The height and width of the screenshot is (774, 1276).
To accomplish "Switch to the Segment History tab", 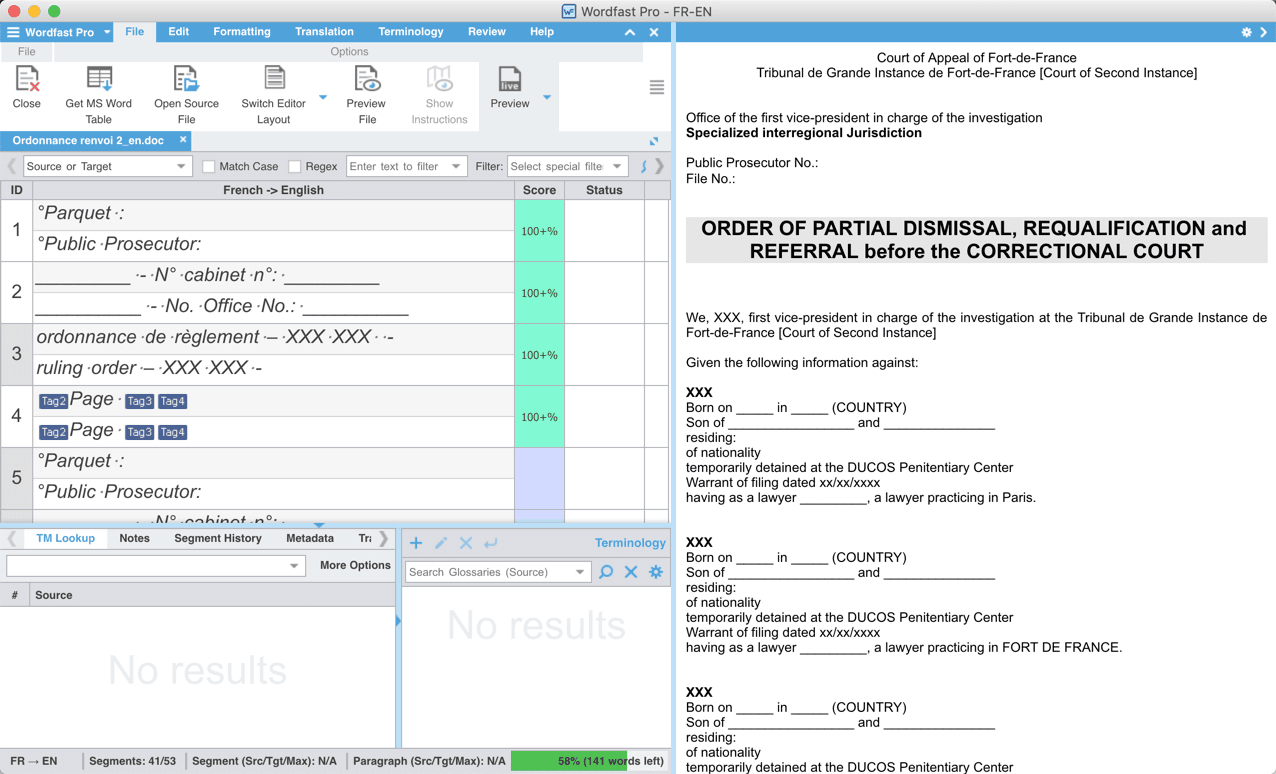I will (x=217, y=538).
